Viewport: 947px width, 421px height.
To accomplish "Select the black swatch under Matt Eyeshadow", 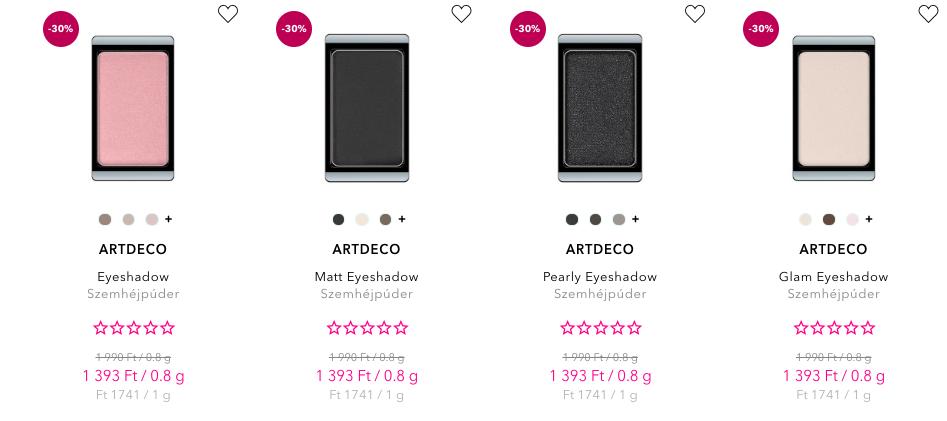I will (x=338, y=219).
